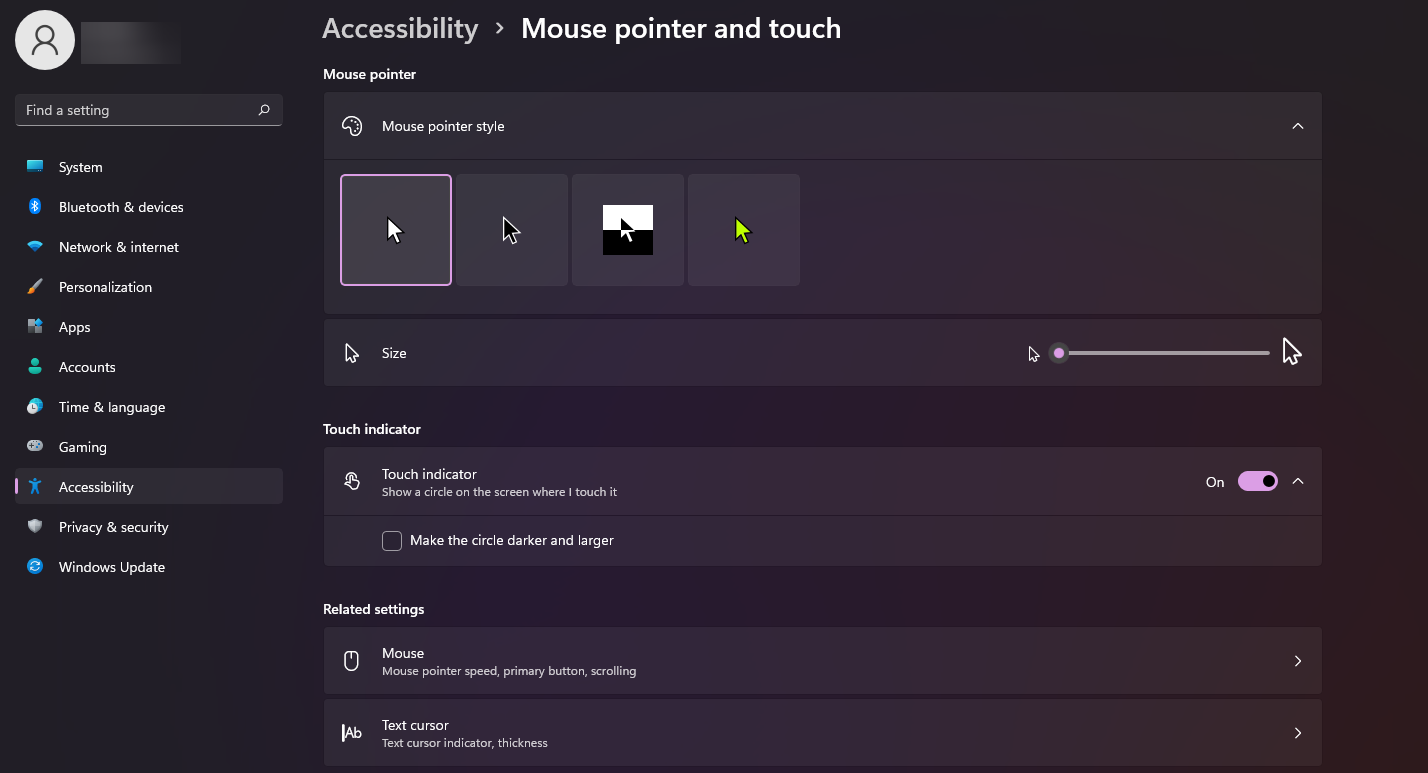Image resolution: width=1428 pixels, height=773 pixels.
Task: Click the paintbrush icon for Personalization
Action: coord(35,287)
